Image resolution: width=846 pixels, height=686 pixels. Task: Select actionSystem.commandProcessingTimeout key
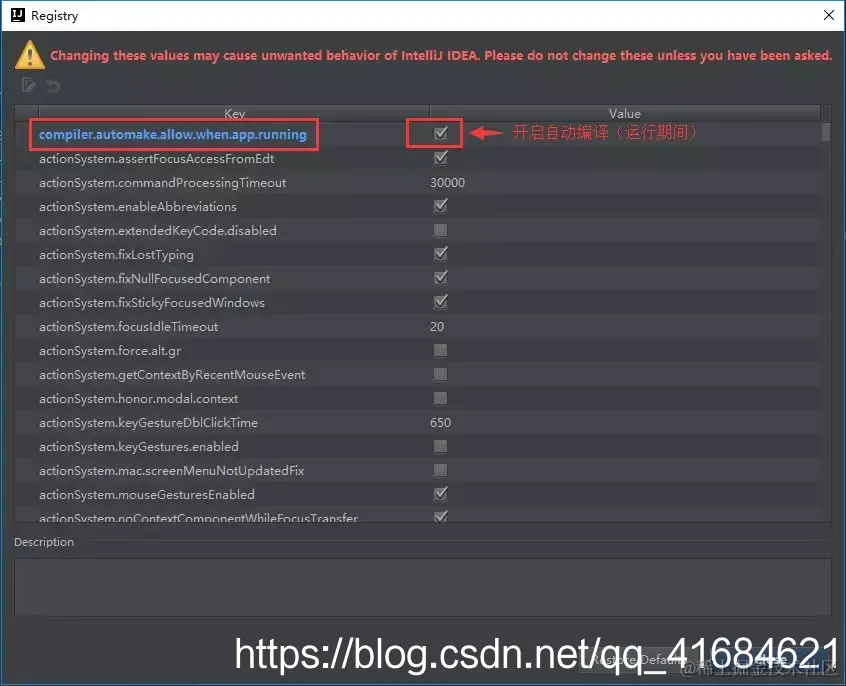(162, 182)
